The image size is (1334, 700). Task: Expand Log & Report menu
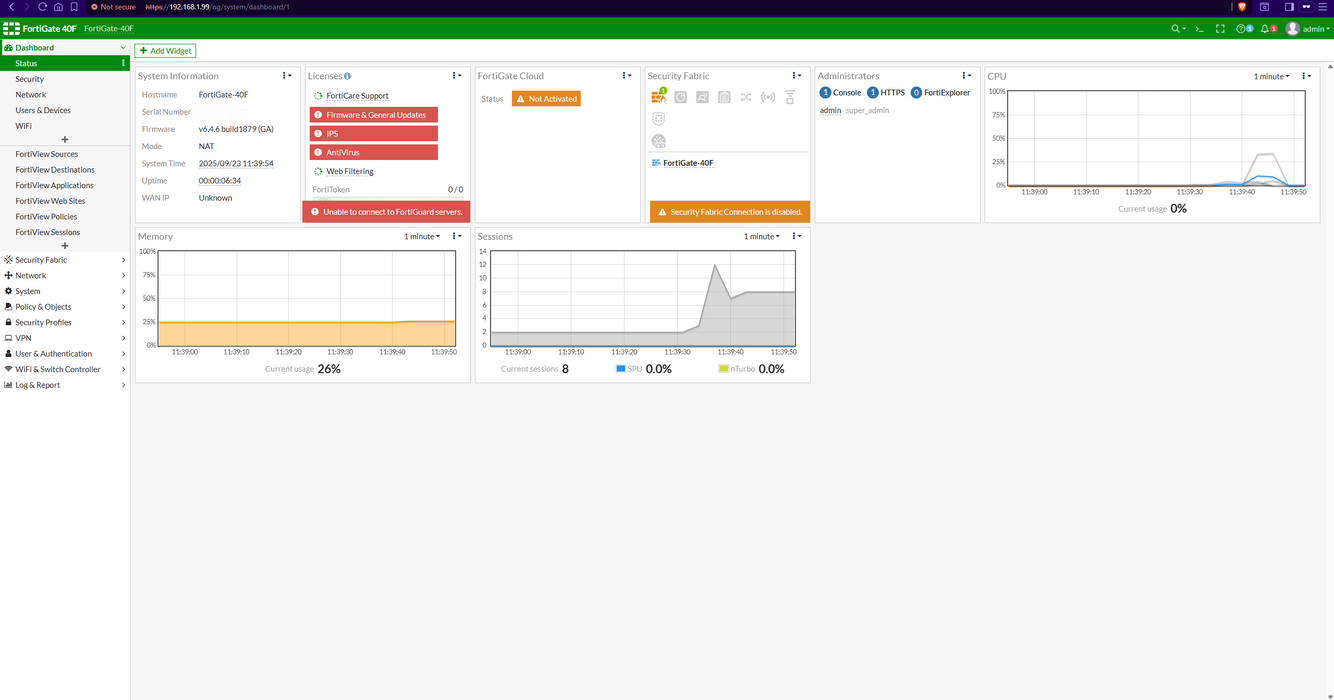65,385
